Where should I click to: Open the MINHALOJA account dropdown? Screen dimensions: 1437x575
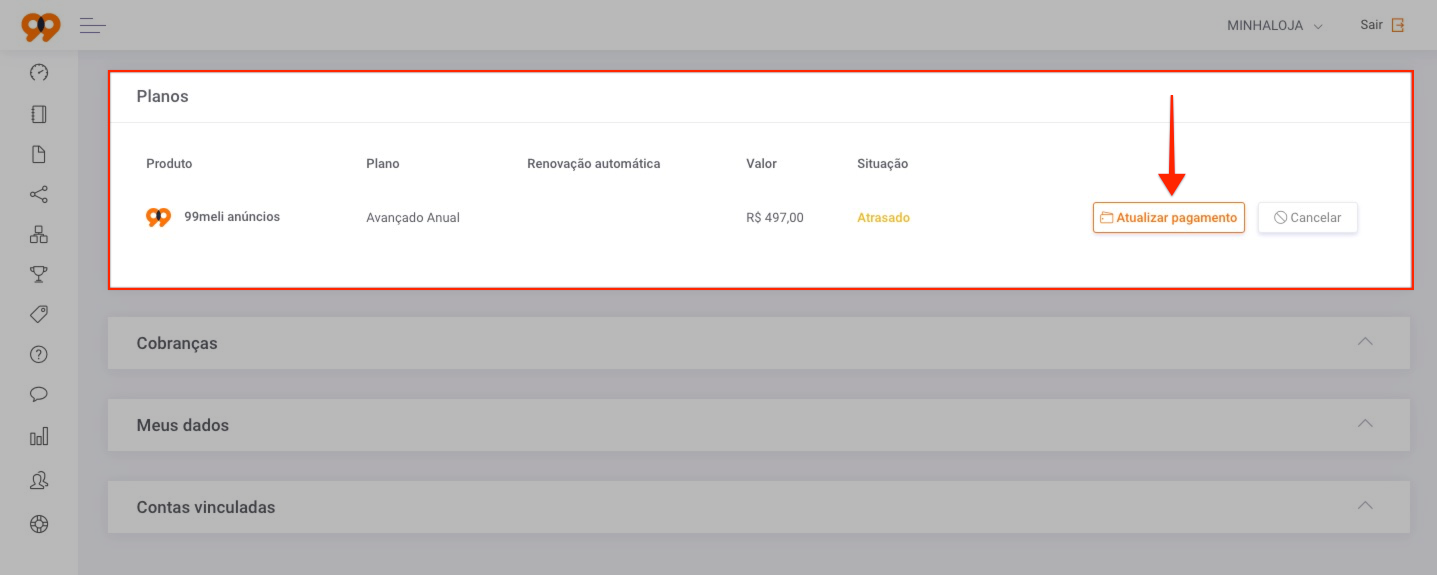tap(1275, 26)
